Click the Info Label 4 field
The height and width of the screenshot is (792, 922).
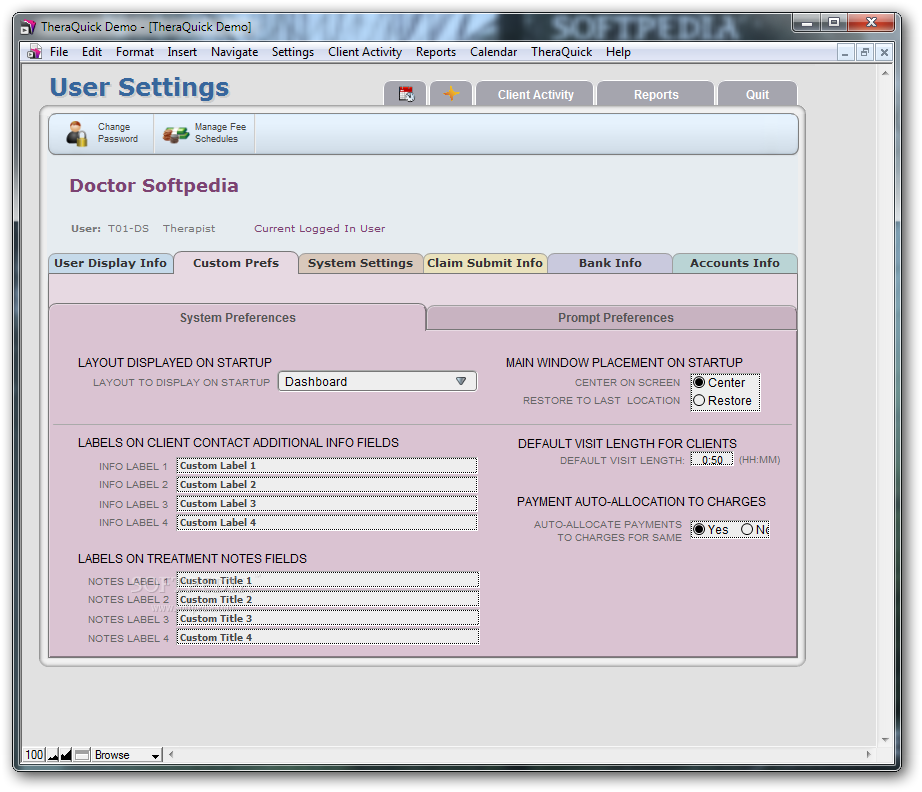pyautogui.click(x=327, y=522)
